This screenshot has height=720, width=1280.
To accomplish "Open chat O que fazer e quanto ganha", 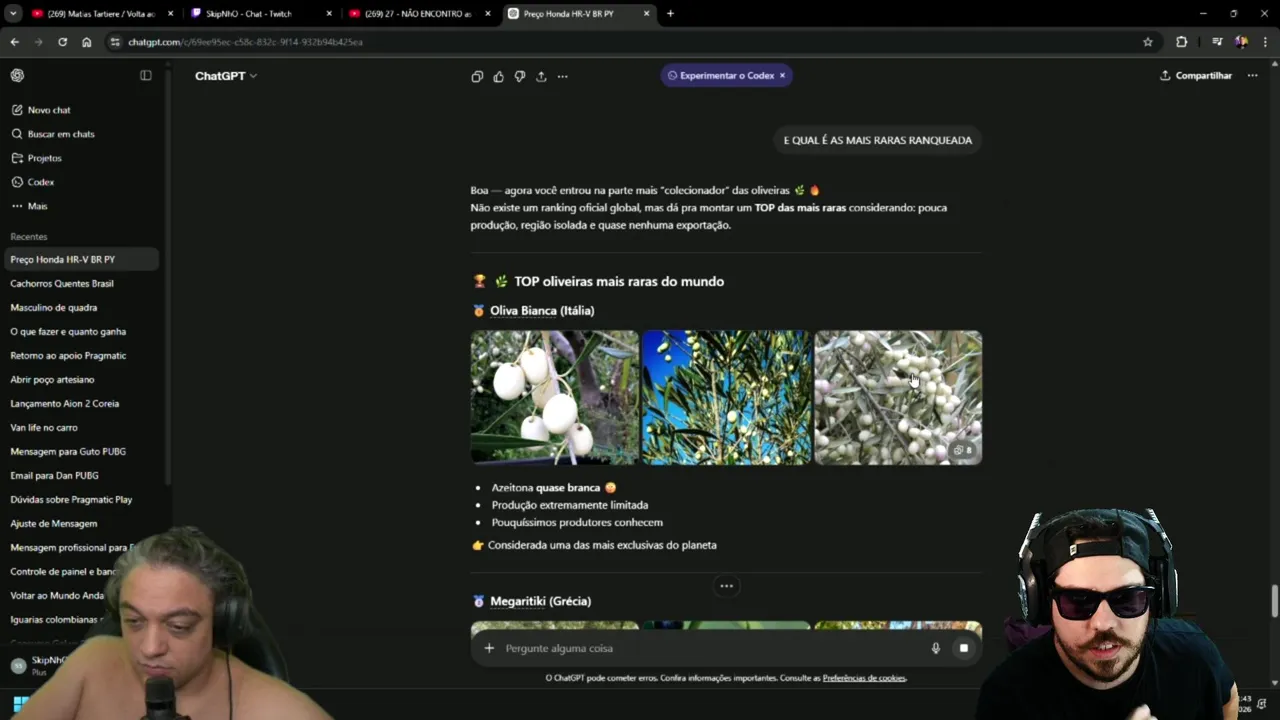I will pos(68,331).
